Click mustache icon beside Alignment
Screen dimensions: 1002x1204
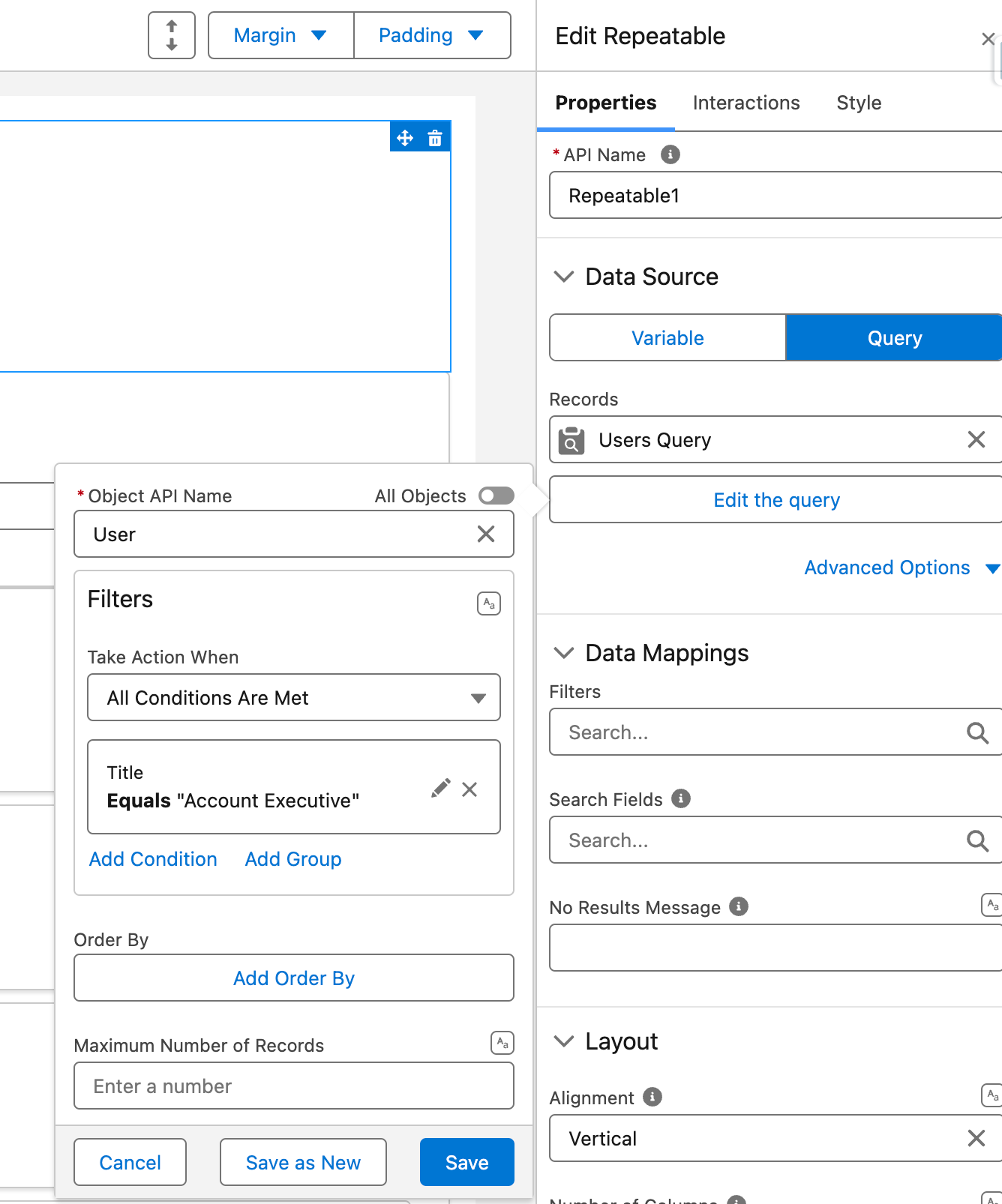pos(992,1095)
